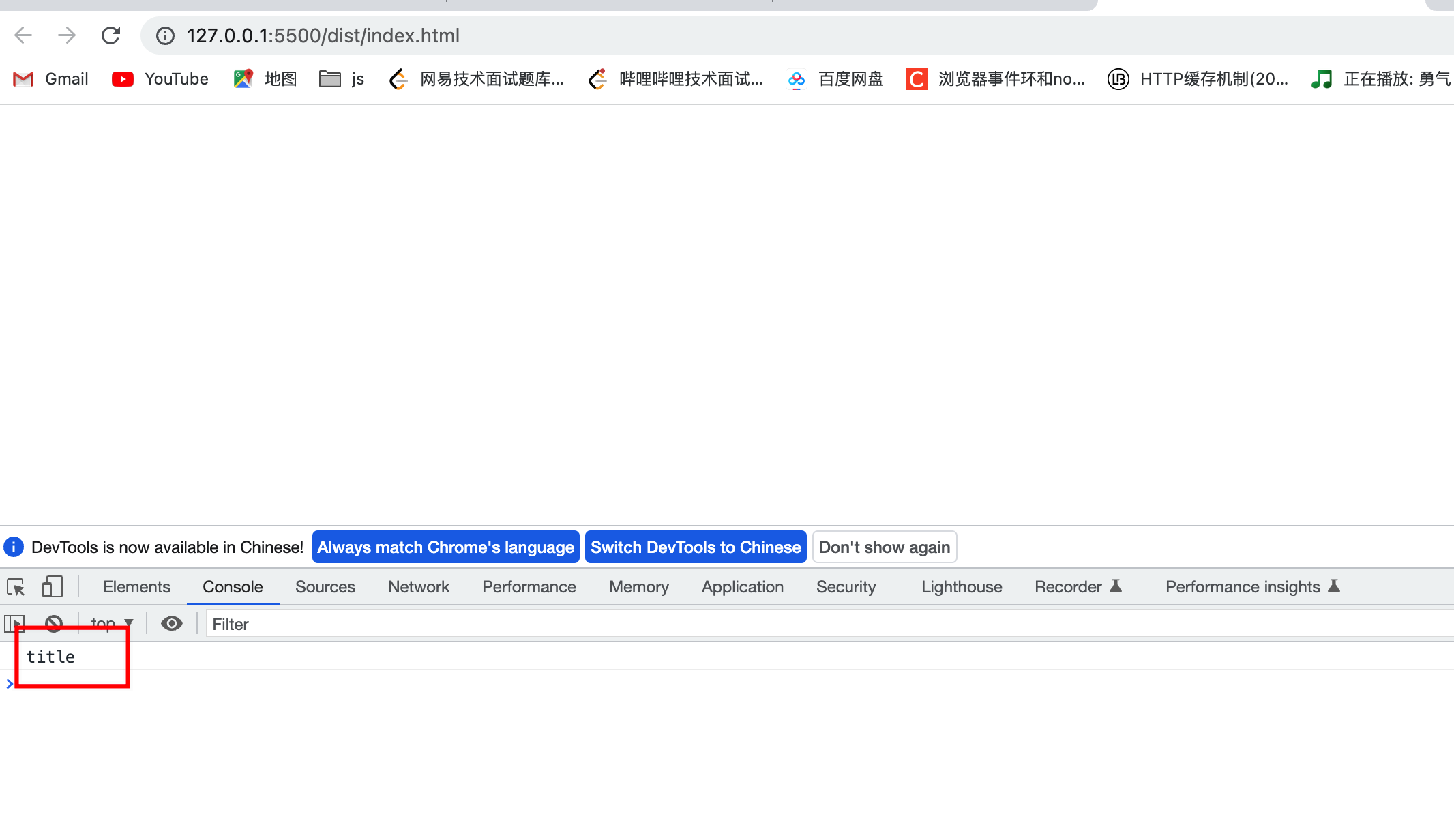Click the site information icon

tap(165, 35)
